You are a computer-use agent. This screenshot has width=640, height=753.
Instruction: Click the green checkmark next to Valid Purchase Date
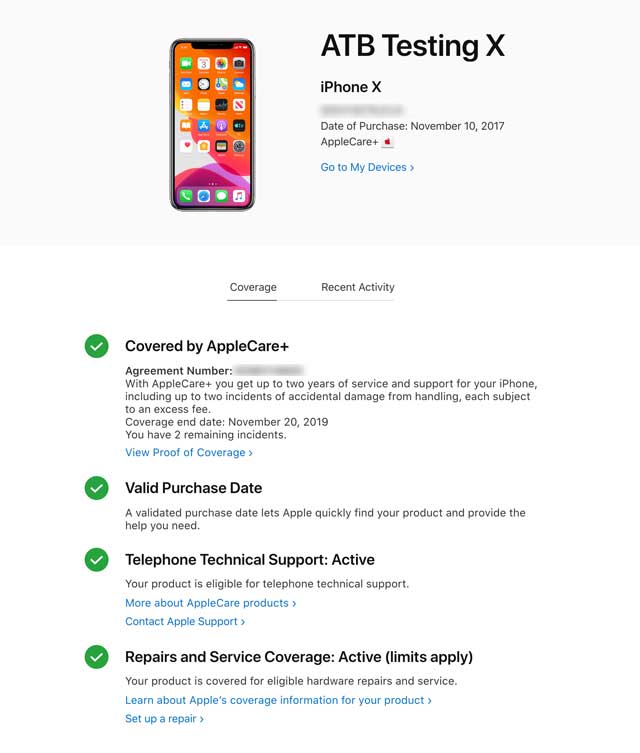point(97,488)
